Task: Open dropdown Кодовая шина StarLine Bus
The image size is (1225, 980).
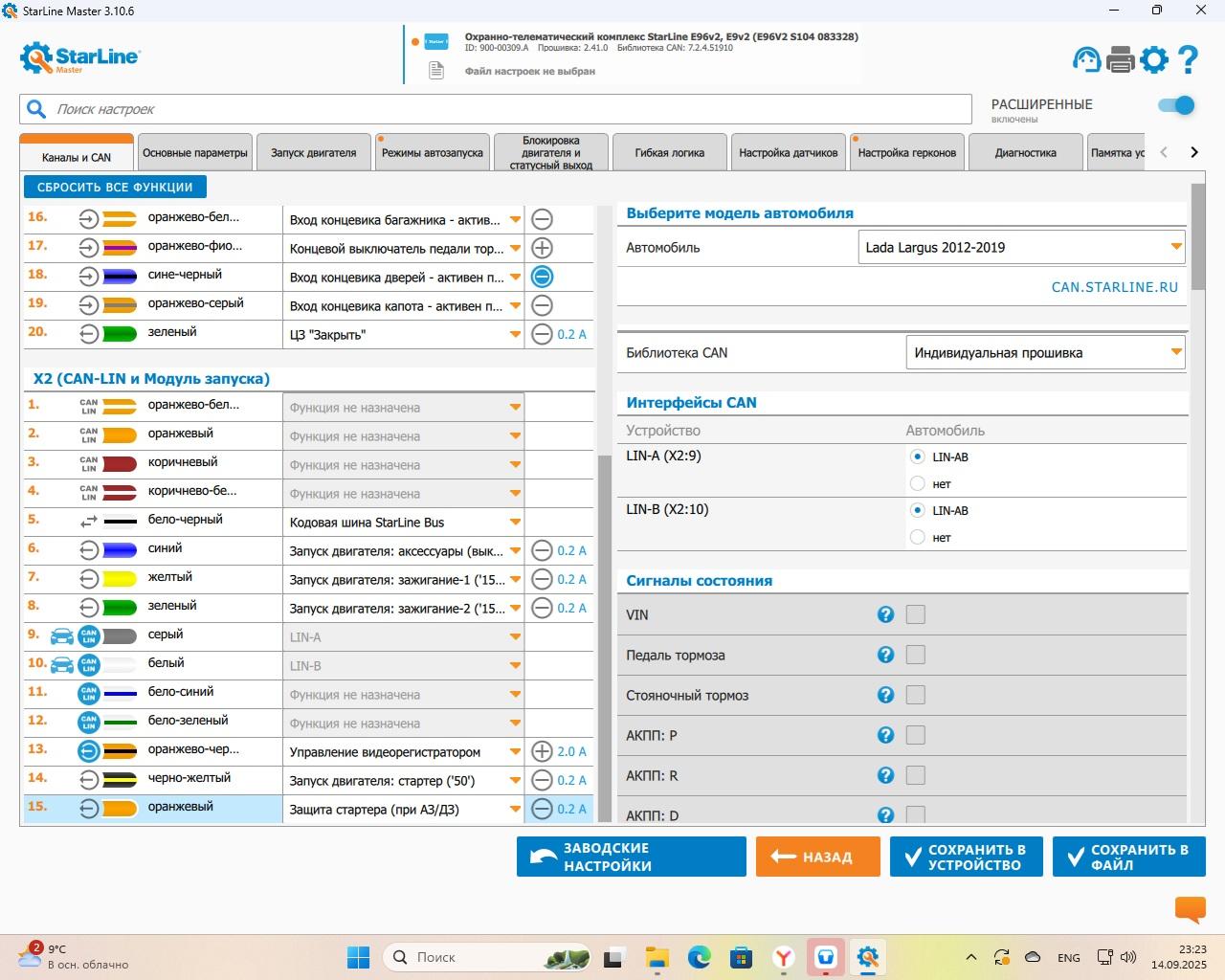Action: tap(403, 523)
